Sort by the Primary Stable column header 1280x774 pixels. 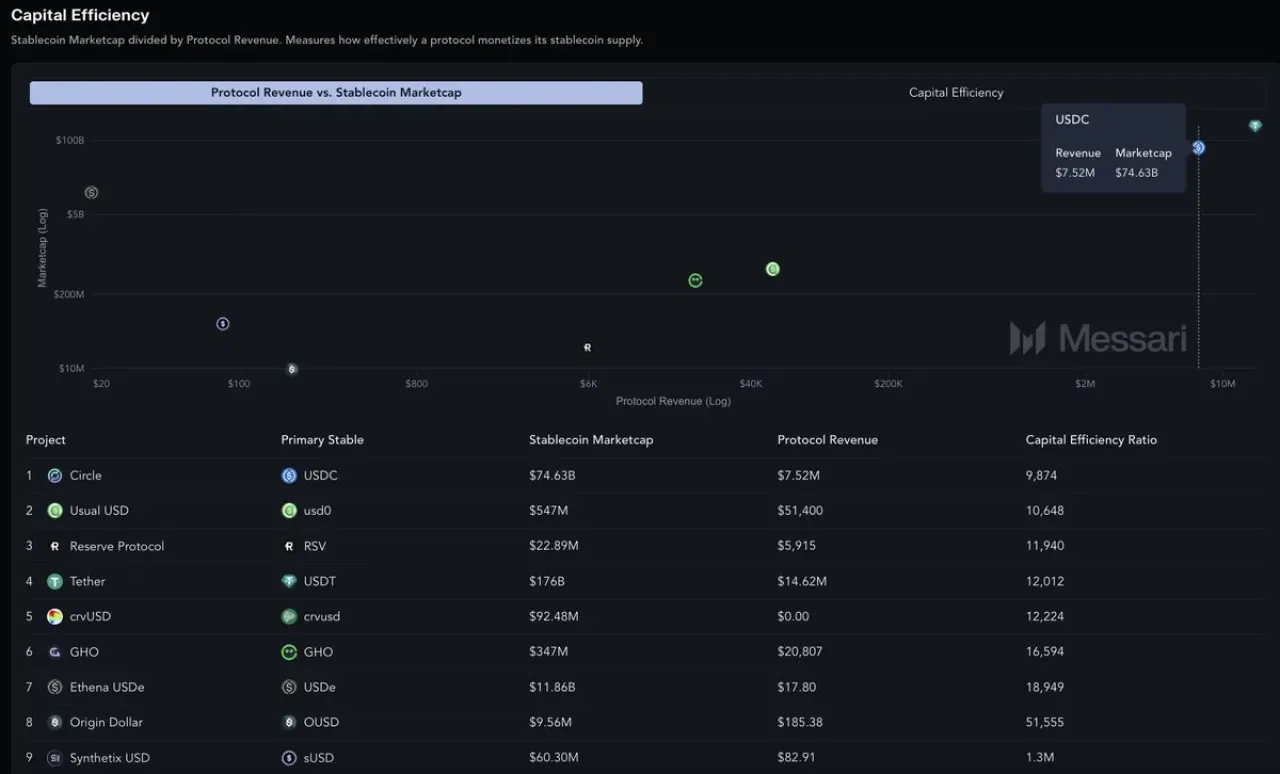point(322,440)
